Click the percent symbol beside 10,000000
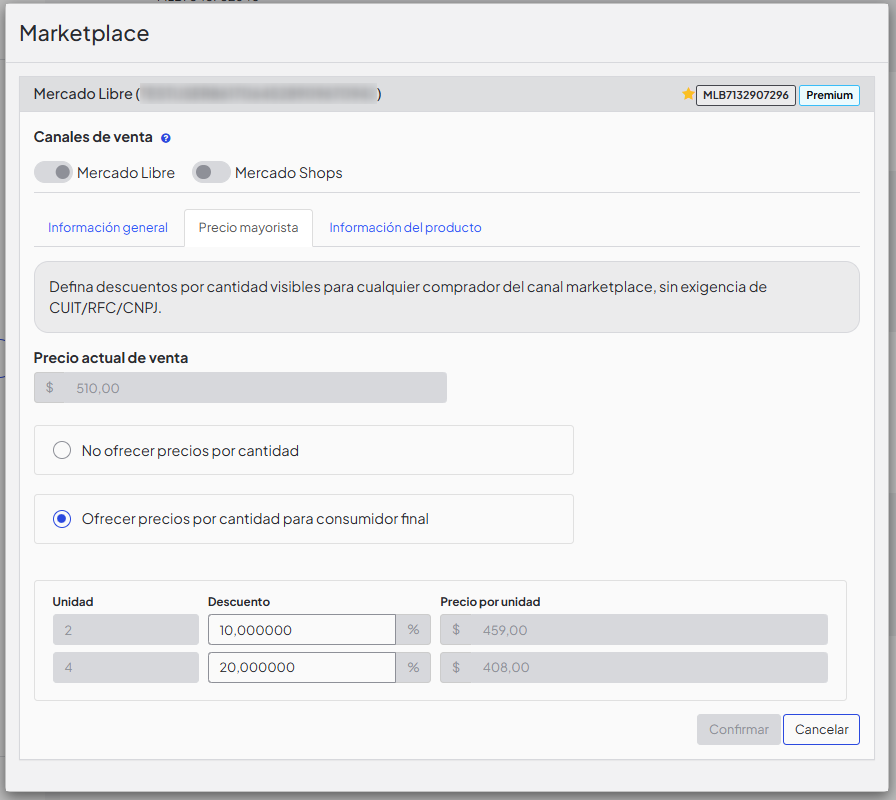Image resolution: width=896 pixels, height=800 pixels. 413,630
